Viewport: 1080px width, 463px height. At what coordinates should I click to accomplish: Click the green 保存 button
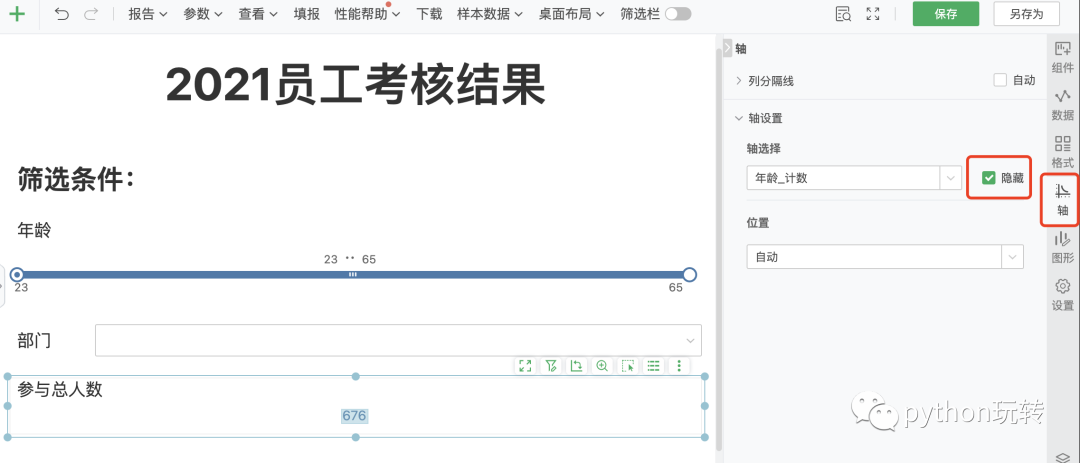tap(946, 14)
